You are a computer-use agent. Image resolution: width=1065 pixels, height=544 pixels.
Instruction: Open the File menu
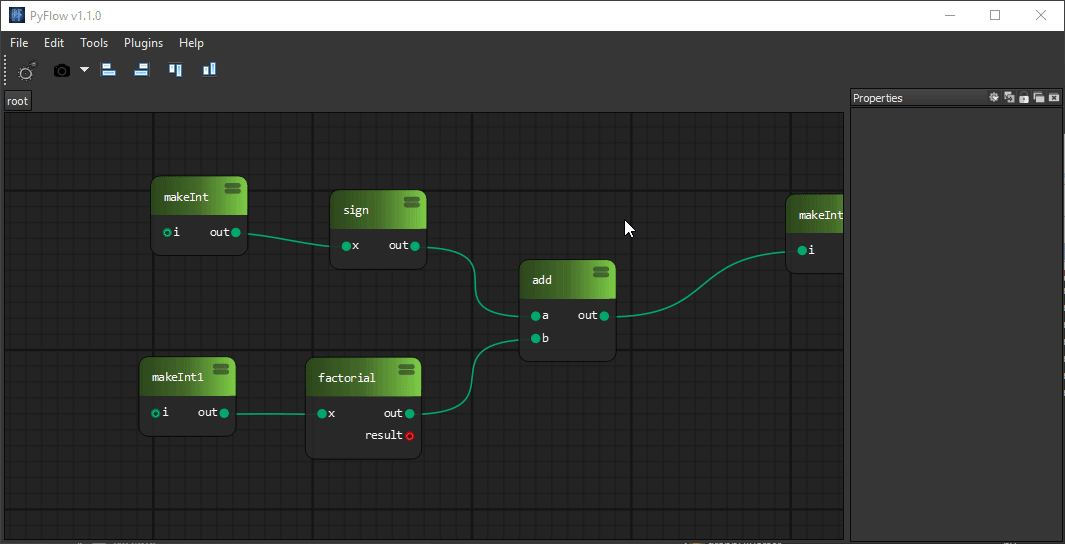(x=20, y=43)
